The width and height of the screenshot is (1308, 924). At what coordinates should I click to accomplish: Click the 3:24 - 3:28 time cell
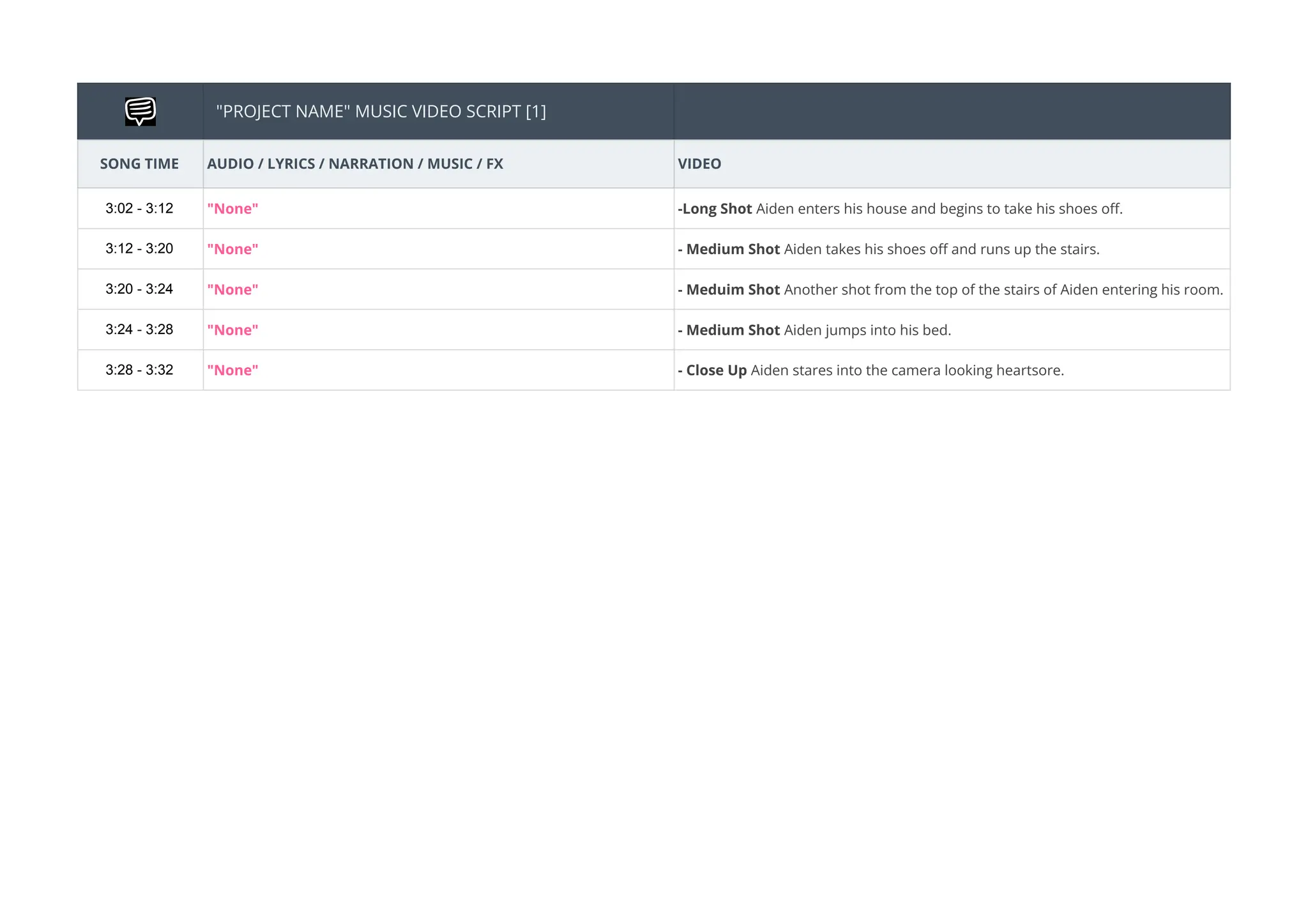pos(139,329)
